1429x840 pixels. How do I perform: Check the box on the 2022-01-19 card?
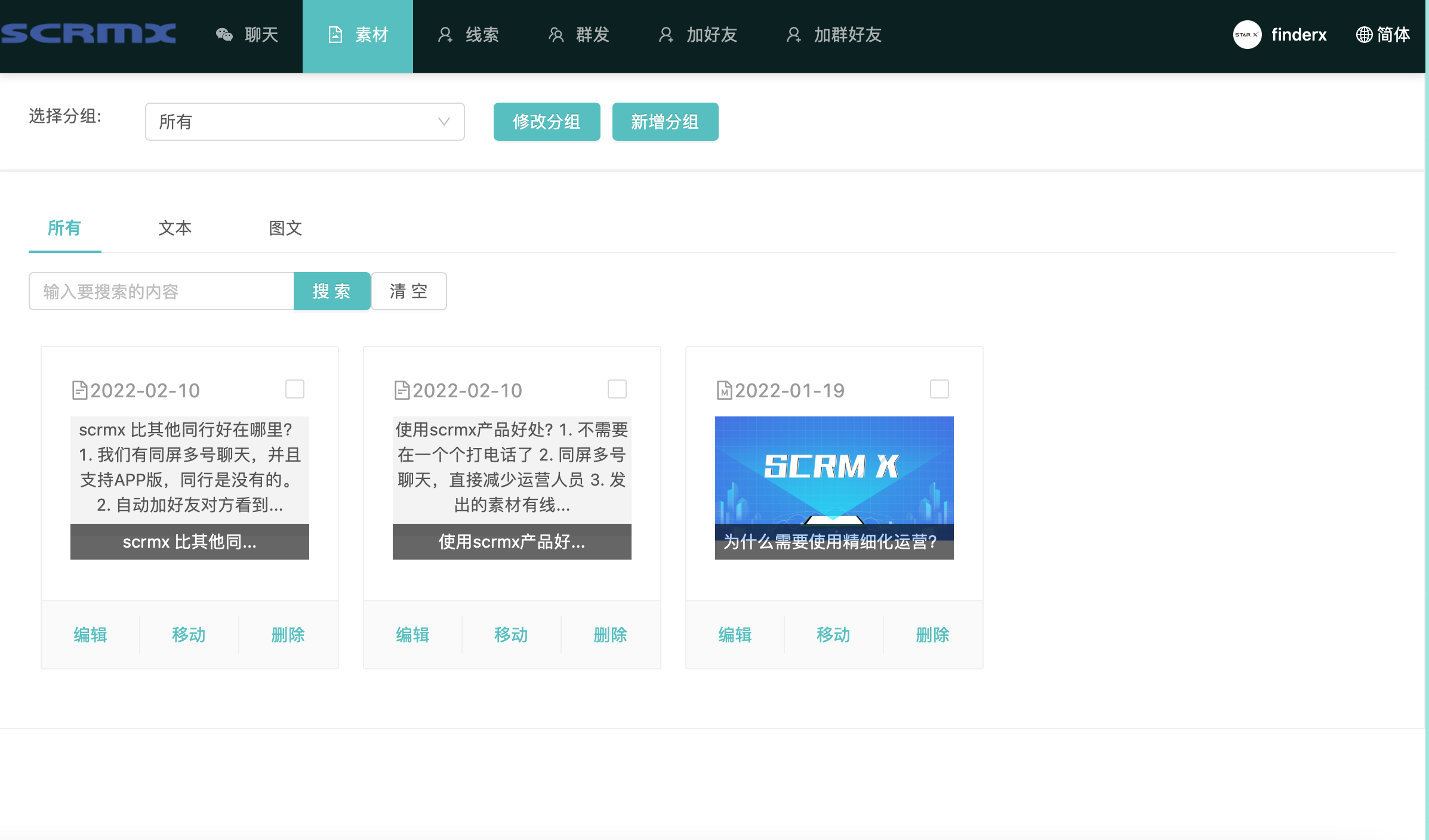coord(940,389)
